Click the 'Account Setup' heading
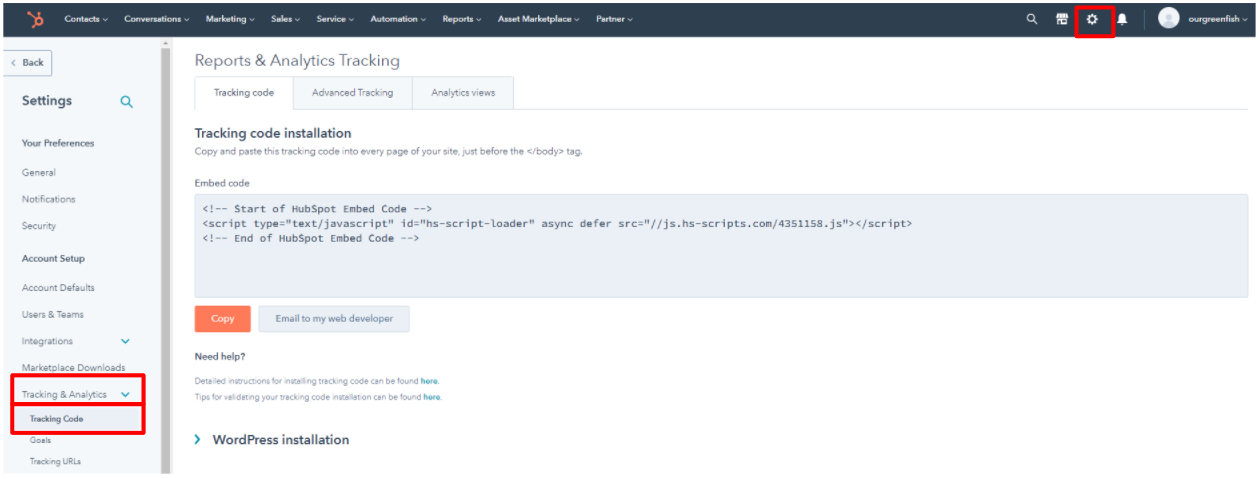Viewport: 1260px width, 479px height. pos(53,258)
